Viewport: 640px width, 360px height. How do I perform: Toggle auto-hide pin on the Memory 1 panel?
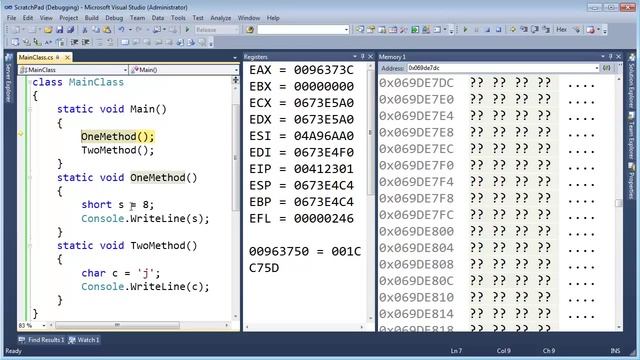click(x=611, y=57)
